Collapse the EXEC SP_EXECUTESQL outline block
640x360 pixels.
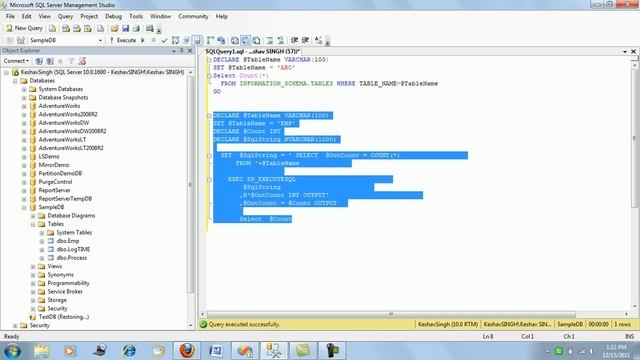tap(209, 179)
